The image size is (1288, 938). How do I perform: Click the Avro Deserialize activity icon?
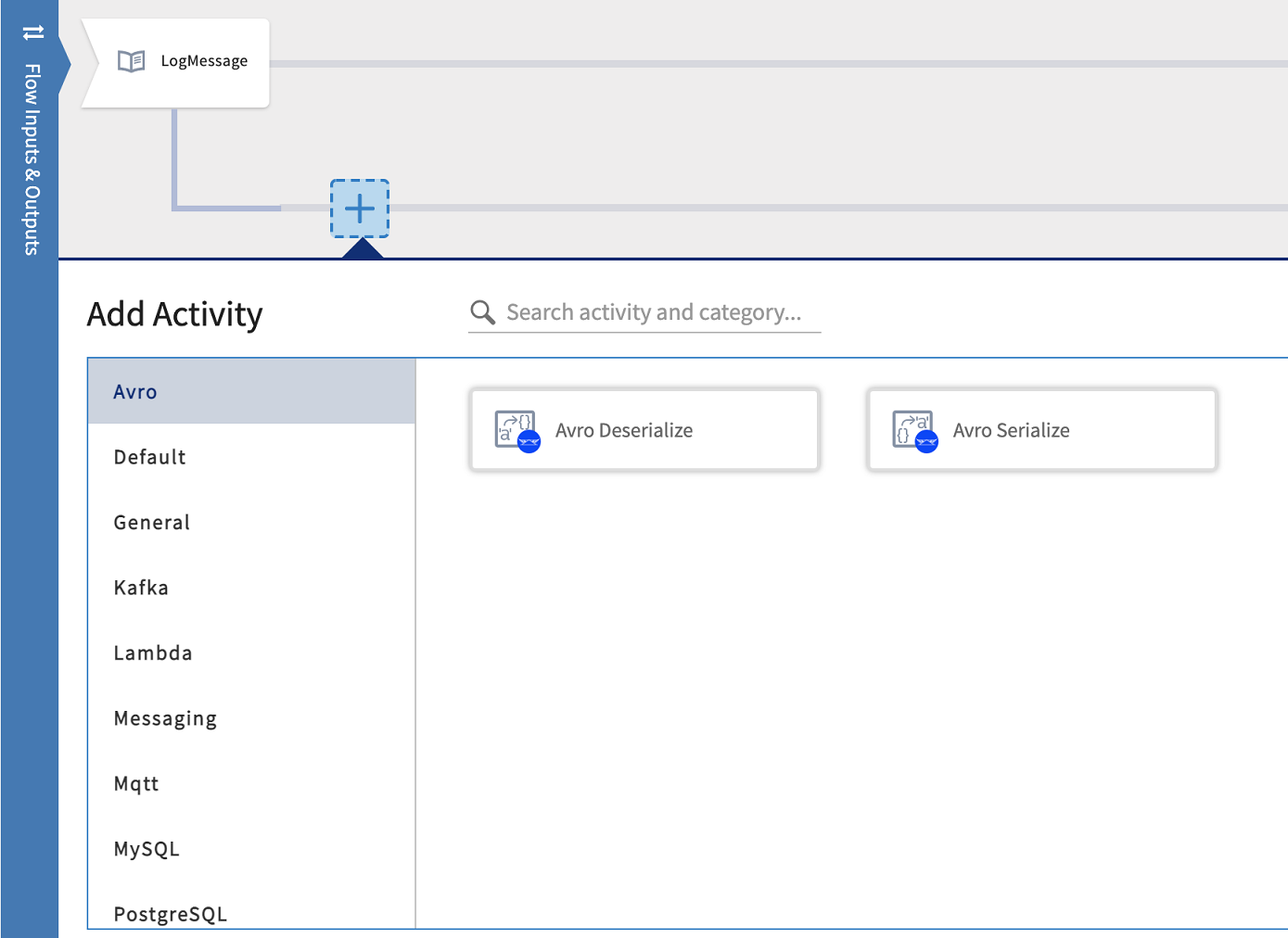pos(516,430)
